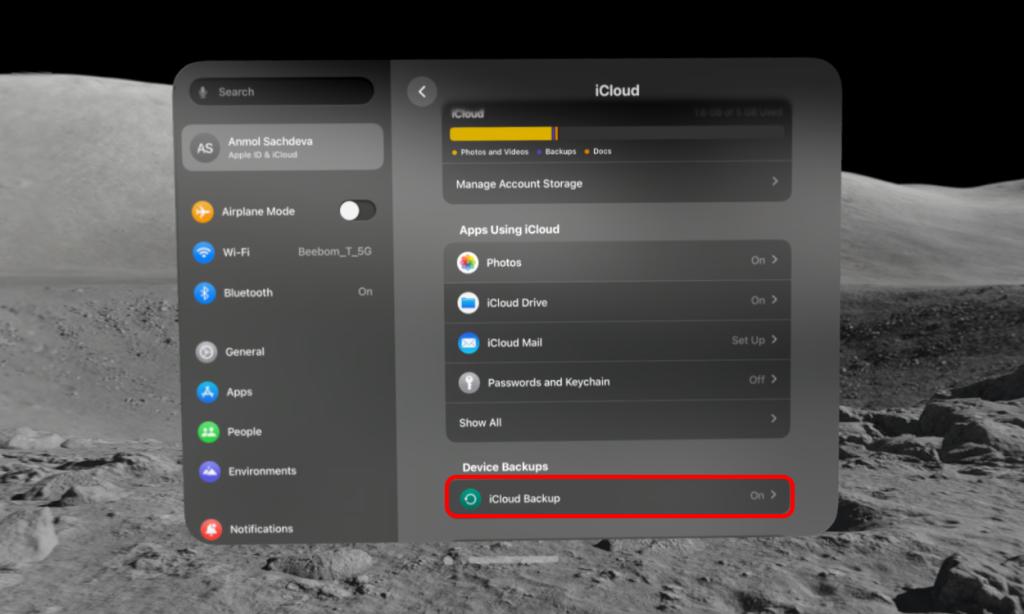Click the Photos app icon
Screen dimensions: 1024x614
tap(468, 263)
